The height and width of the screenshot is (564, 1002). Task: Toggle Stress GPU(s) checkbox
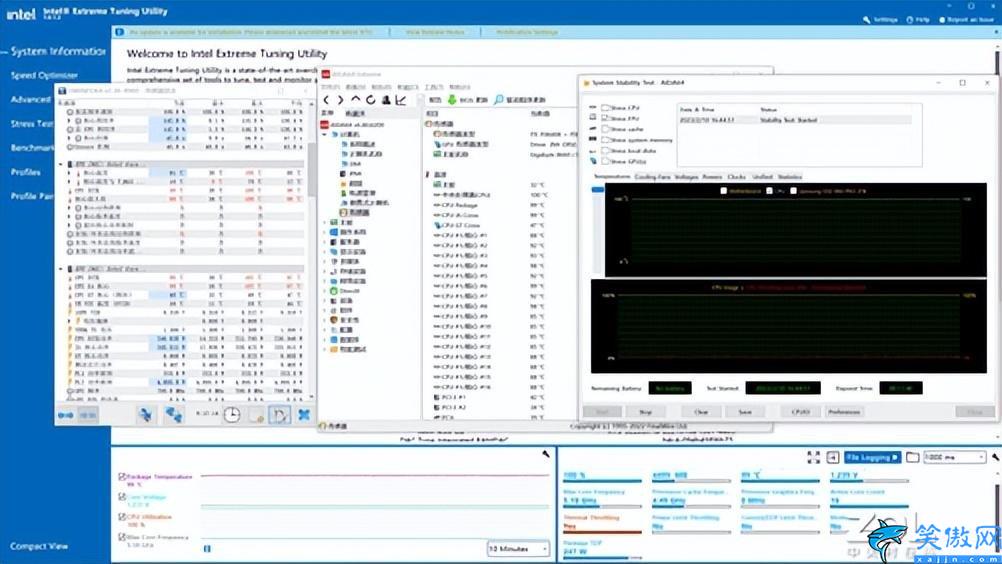click(605, 162)
